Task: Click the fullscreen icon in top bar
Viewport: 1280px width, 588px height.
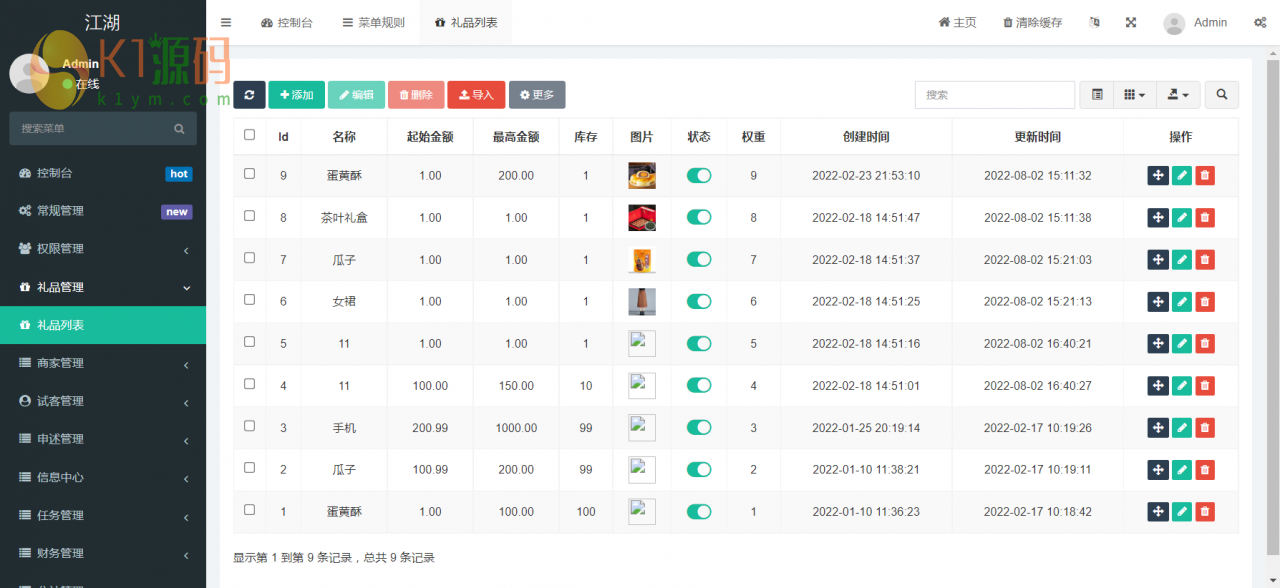Action: 1131,22
